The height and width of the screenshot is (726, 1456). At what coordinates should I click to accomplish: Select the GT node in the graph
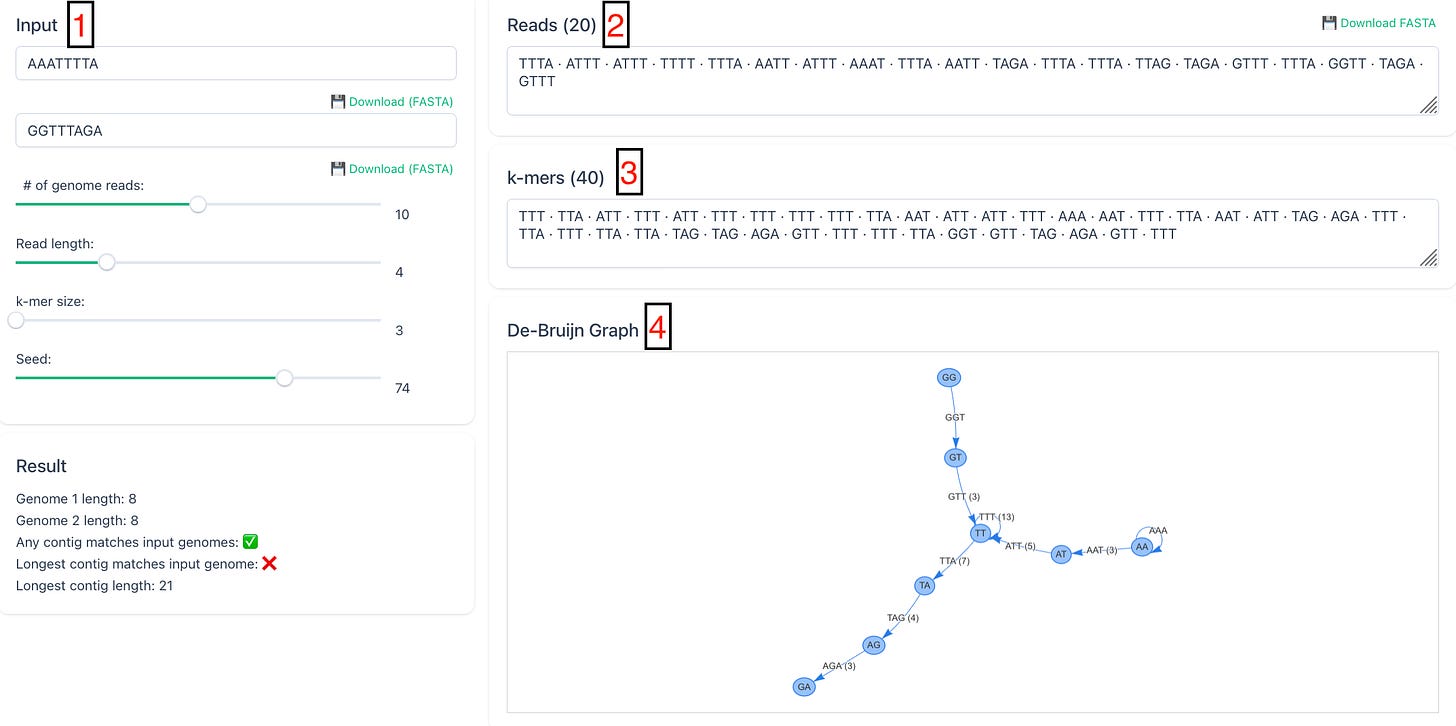[x=955, y=457]
